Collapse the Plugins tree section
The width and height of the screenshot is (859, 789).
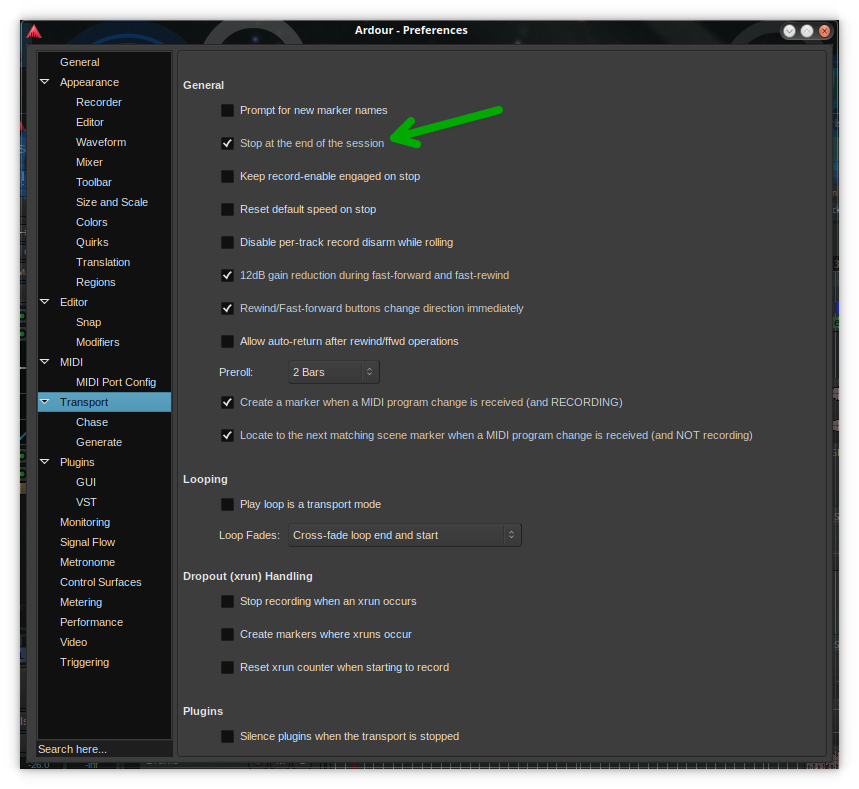tap(45, 462)
